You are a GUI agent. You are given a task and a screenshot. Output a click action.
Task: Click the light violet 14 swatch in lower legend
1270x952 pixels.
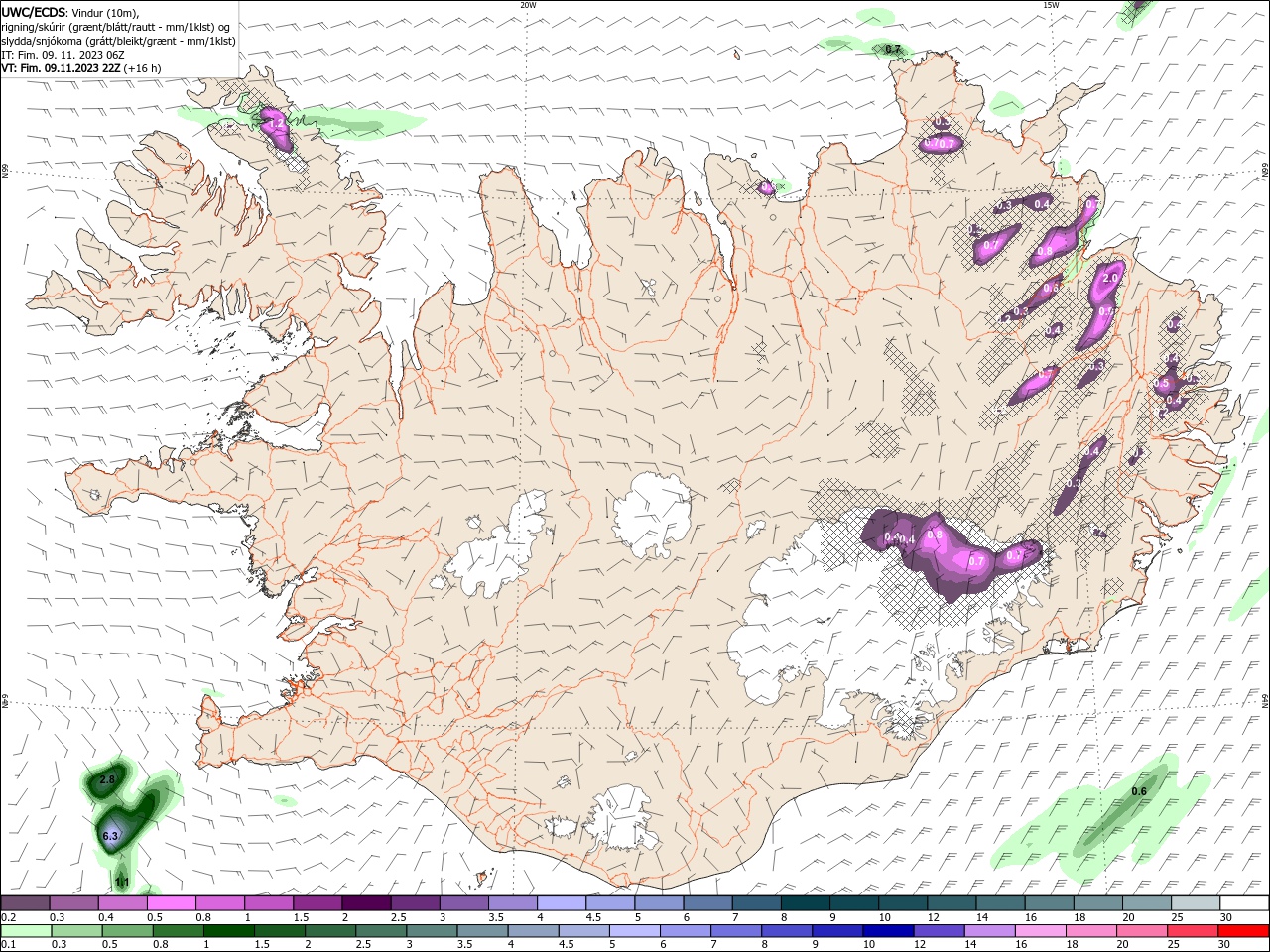[x=988, y=931]
